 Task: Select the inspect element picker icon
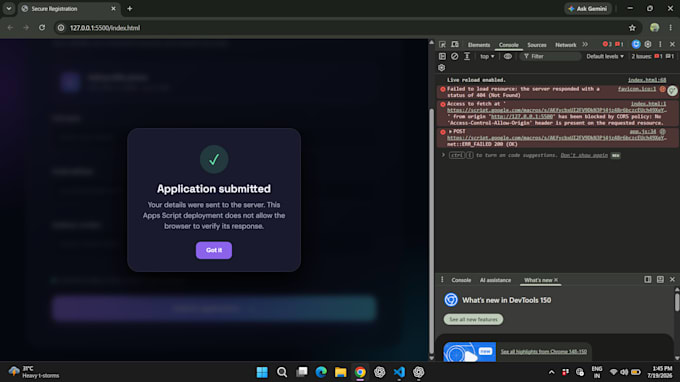tap(442, 44)
